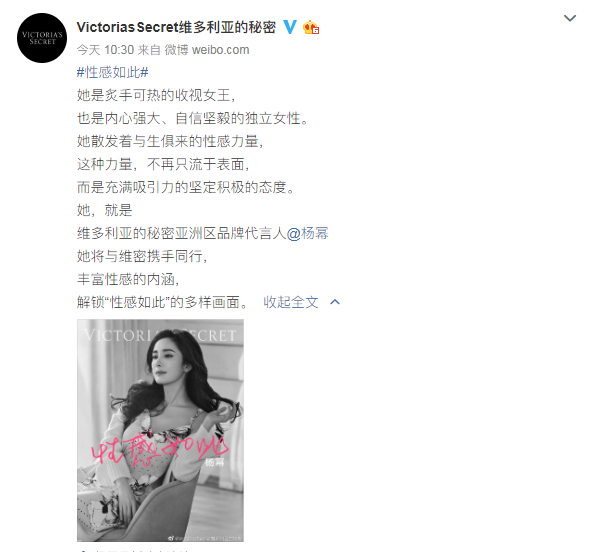This screenshot has width=589, height=552.
Task: Click the blue V verified badge
Action: point(290,27)
